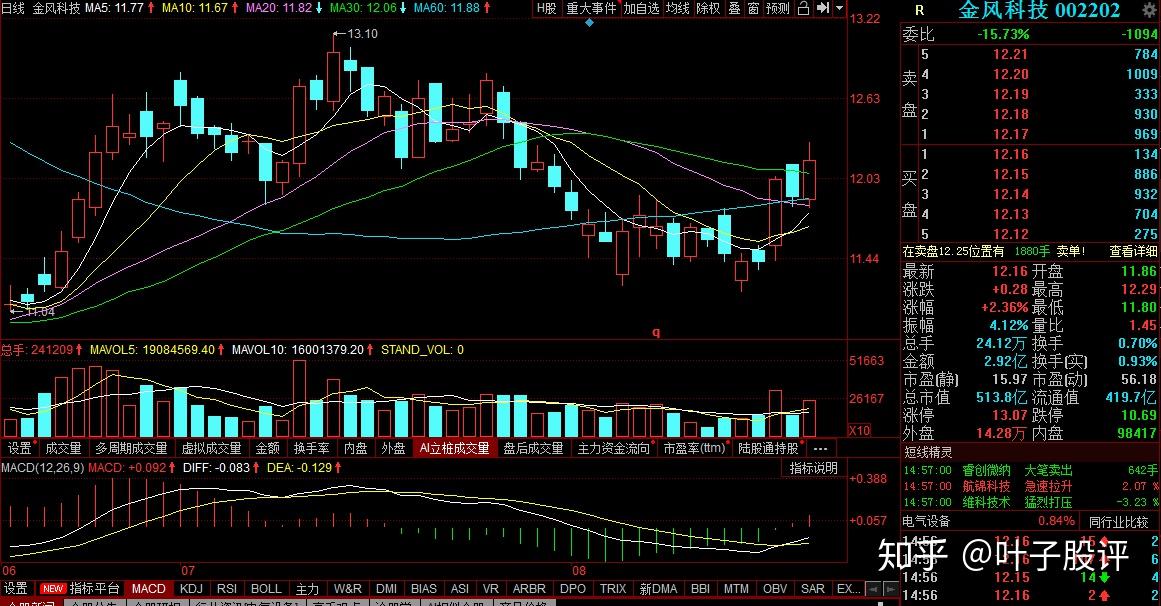Open the 重大事件 major events button

coord(591,8)
